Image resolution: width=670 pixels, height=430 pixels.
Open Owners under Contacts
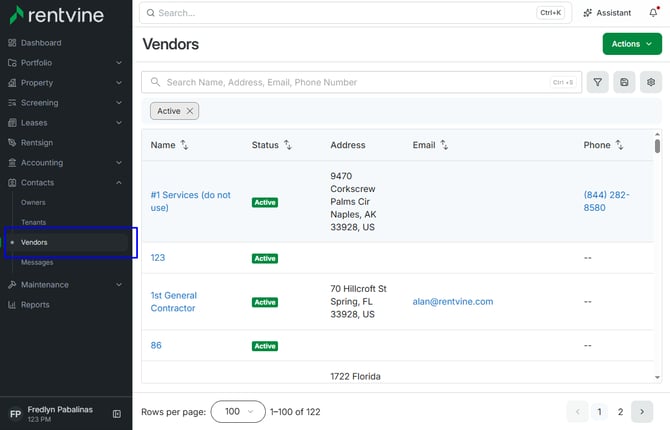point(33,203)
